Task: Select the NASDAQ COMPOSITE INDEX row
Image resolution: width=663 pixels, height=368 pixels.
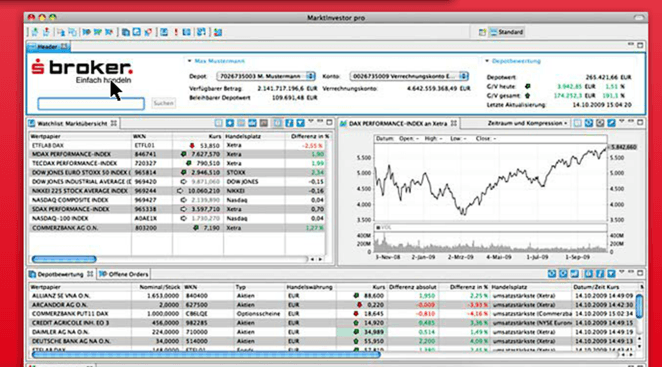Action: 178,200
